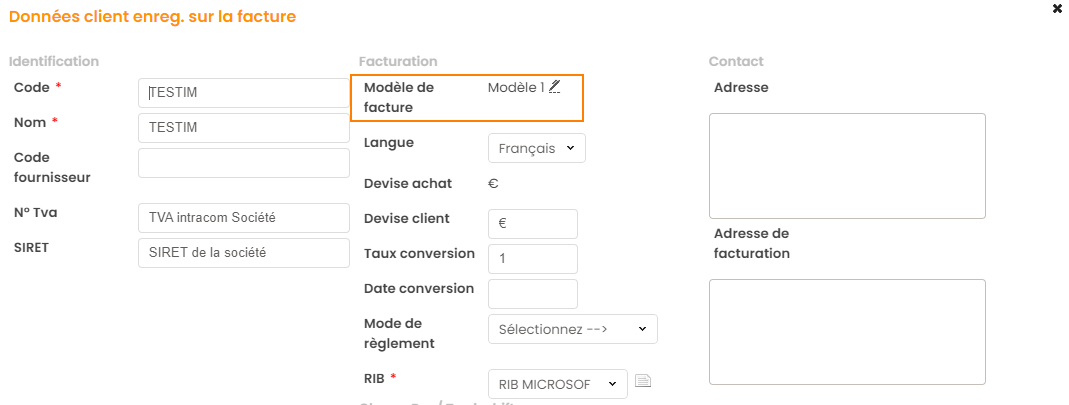Click the pencil icon beside Modèle 1
The width and height of the screenshot is (1069, 405).
554,87
